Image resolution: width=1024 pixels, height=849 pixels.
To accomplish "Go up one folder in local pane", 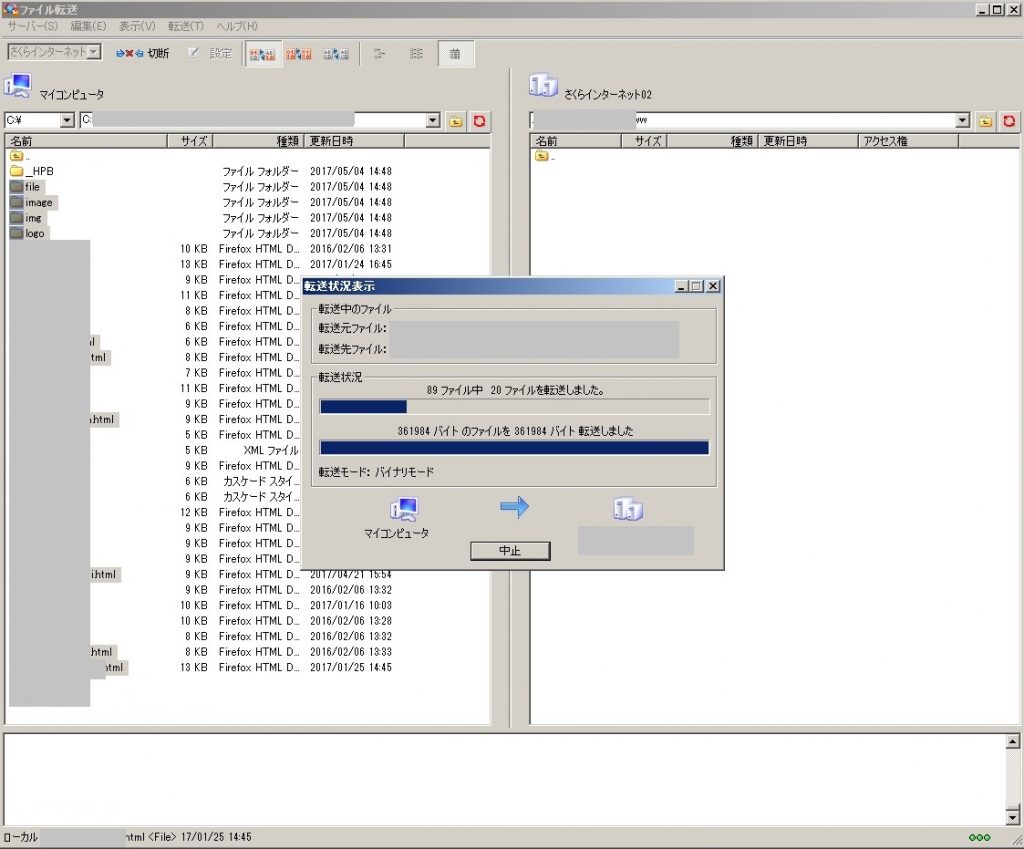I will point(455,121).
